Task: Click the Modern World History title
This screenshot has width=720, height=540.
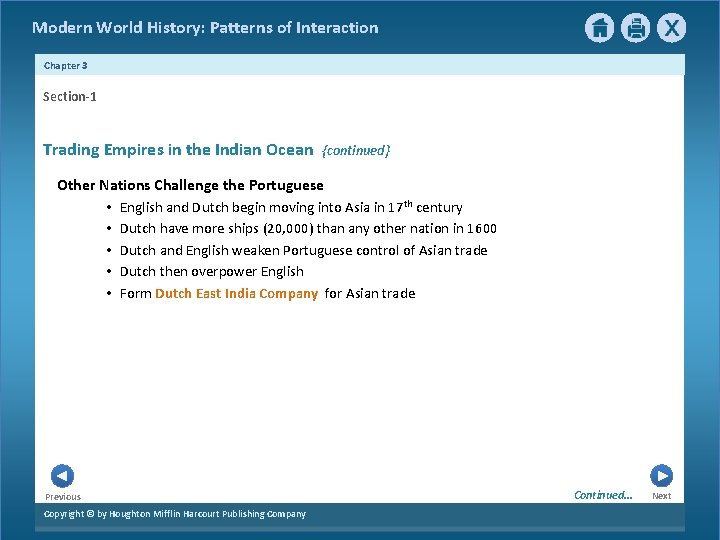Action: pyautogui.click(x=205, y=28)
